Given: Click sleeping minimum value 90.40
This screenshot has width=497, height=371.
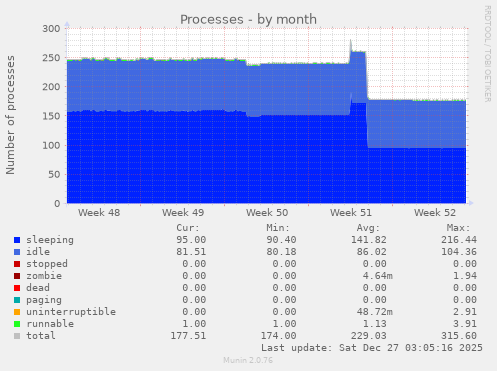Looking at the screenshot, I should pyautogui.click(x=281, y=240).
